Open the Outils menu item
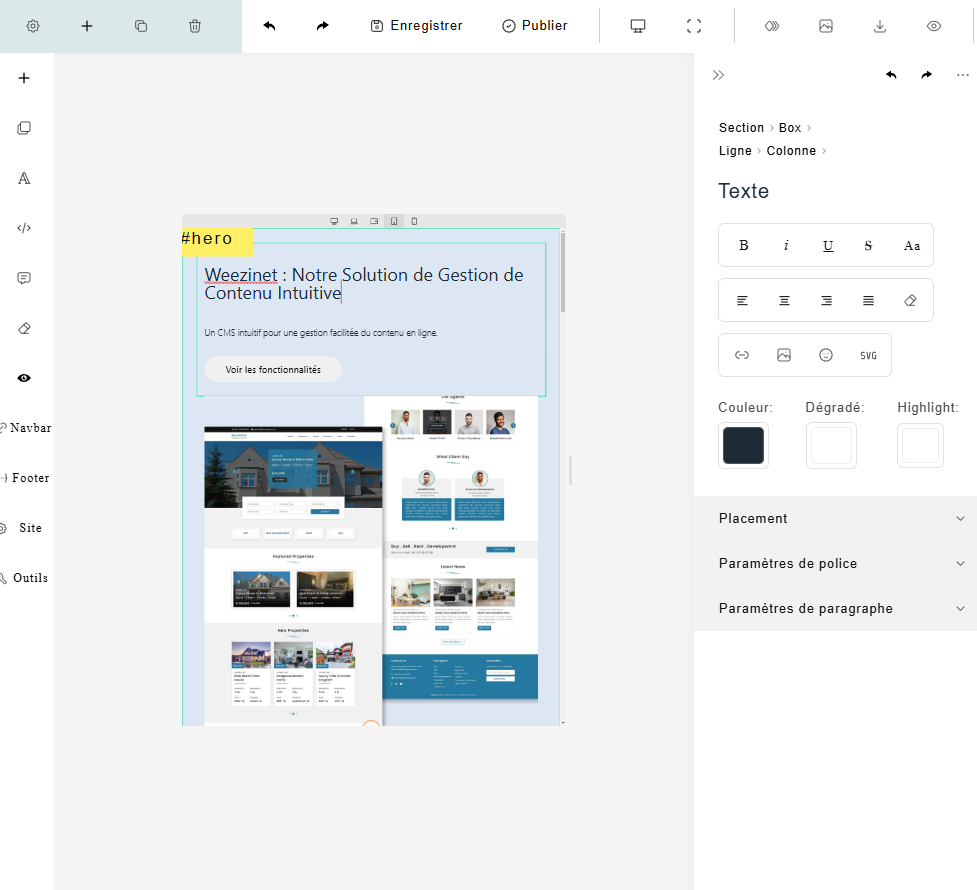This screenshot has height=890, width=977. pyautogui.click(x=26, y=578)
